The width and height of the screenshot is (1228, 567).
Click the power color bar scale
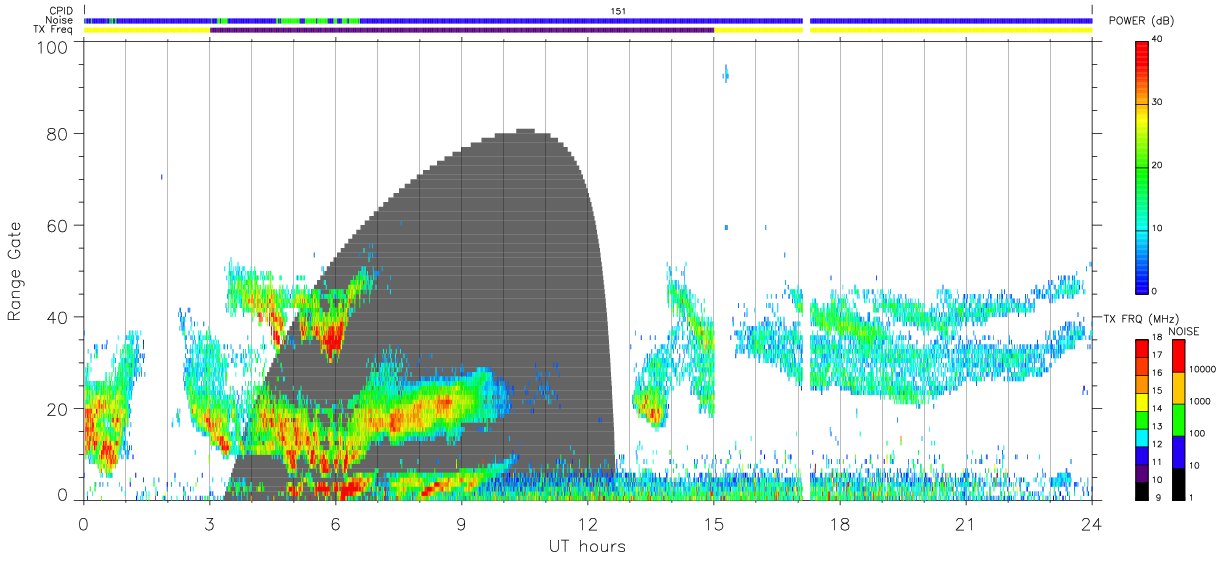(1142, 166)
